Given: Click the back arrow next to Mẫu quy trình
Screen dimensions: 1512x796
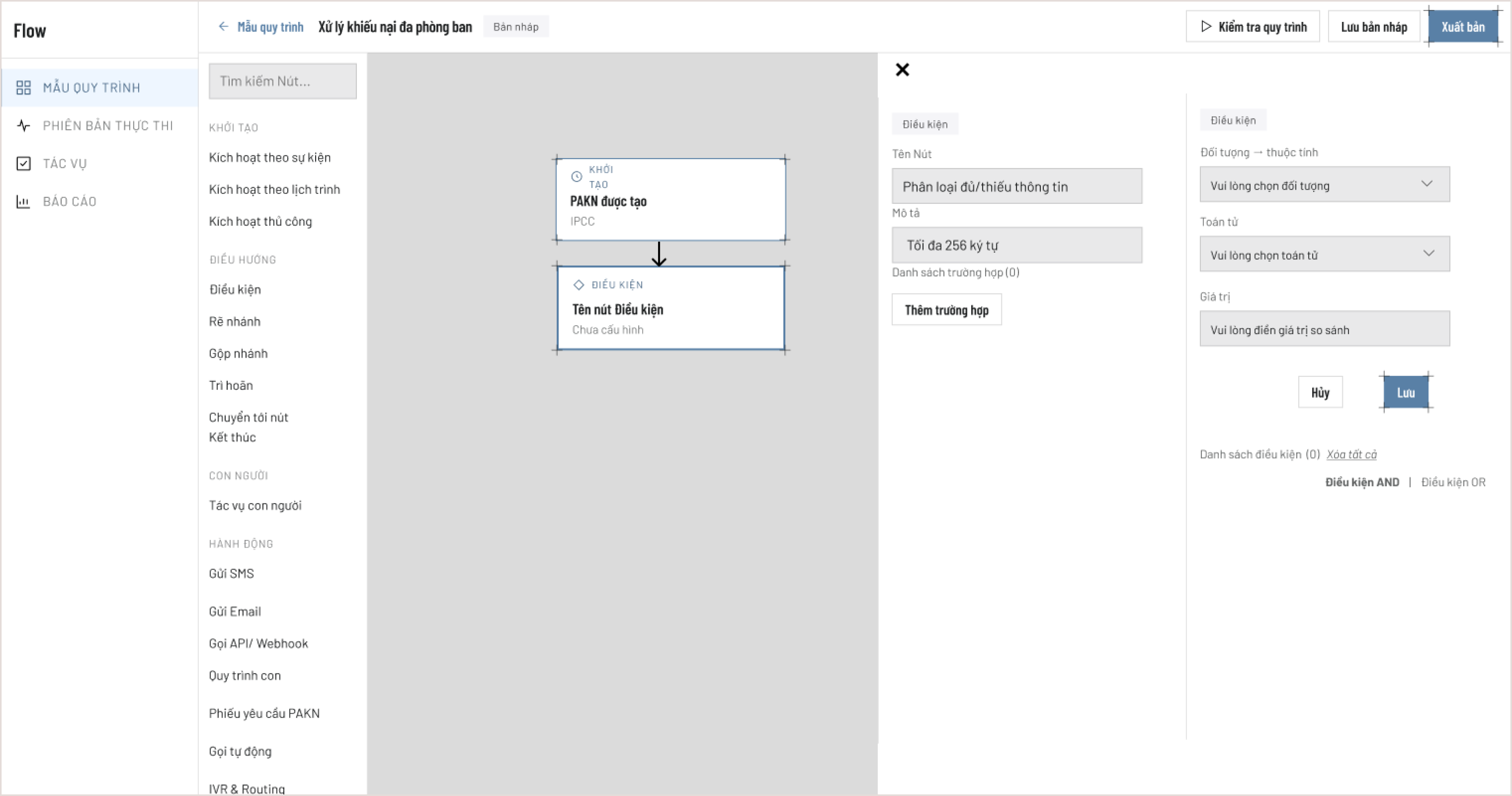Looking at the screenshot, I should tap(223, 26).
